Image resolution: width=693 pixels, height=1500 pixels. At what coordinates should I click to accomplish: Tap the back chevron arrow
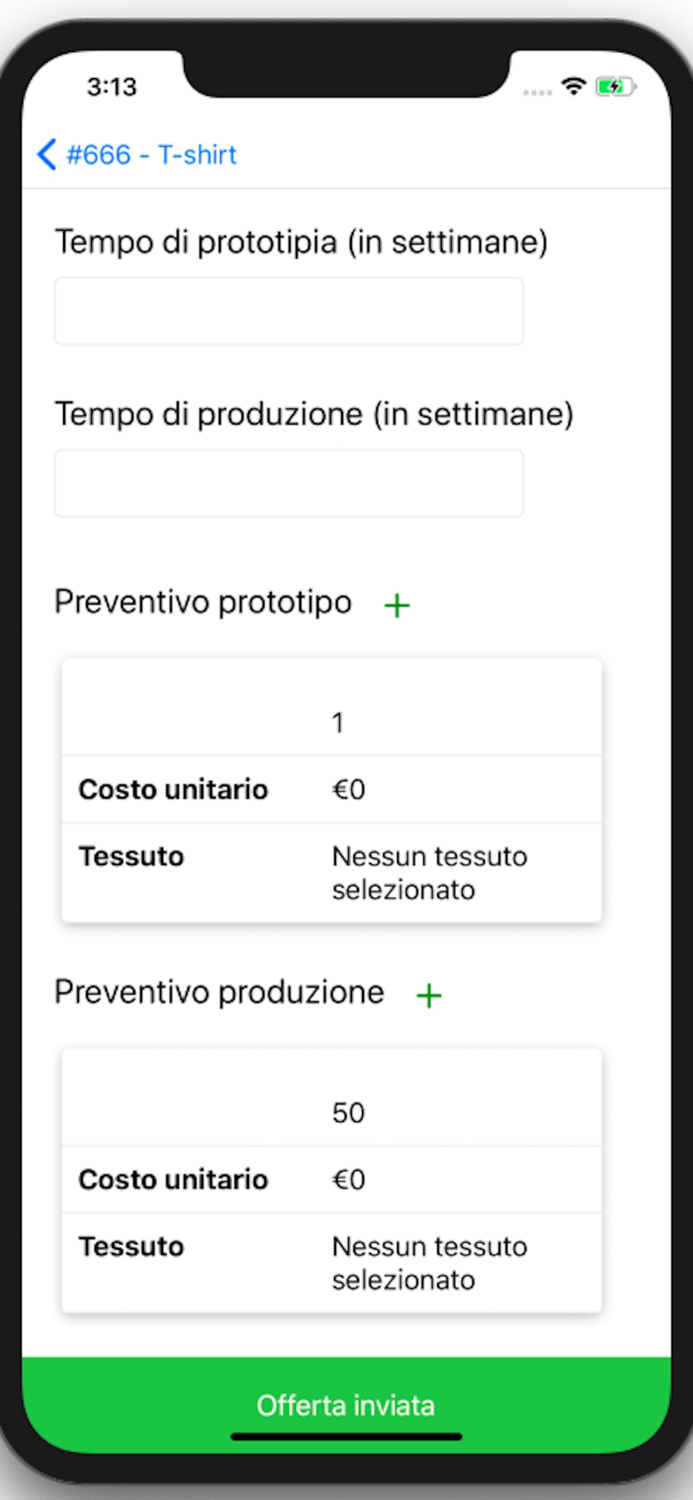46,155
